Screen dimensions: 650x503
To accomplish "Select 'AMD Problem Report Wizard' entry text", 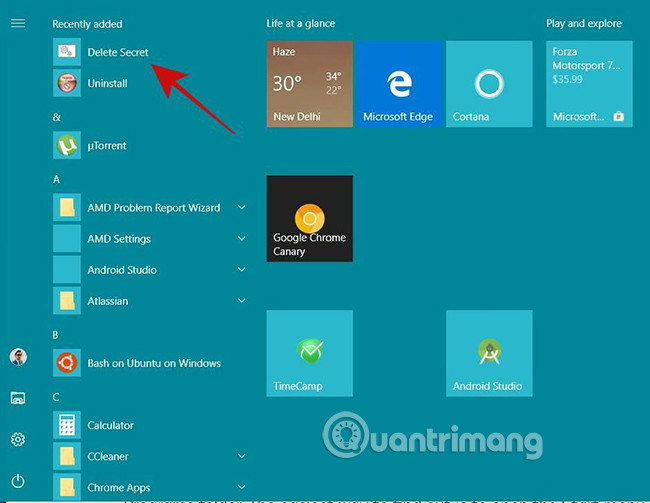I will point(154,208).
